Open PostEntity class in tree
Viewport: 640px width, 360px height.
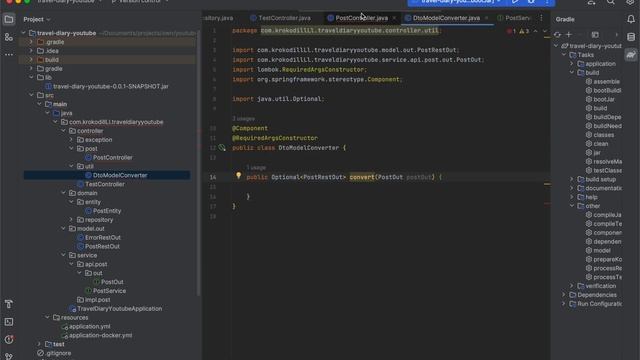[x=103, y=211]
